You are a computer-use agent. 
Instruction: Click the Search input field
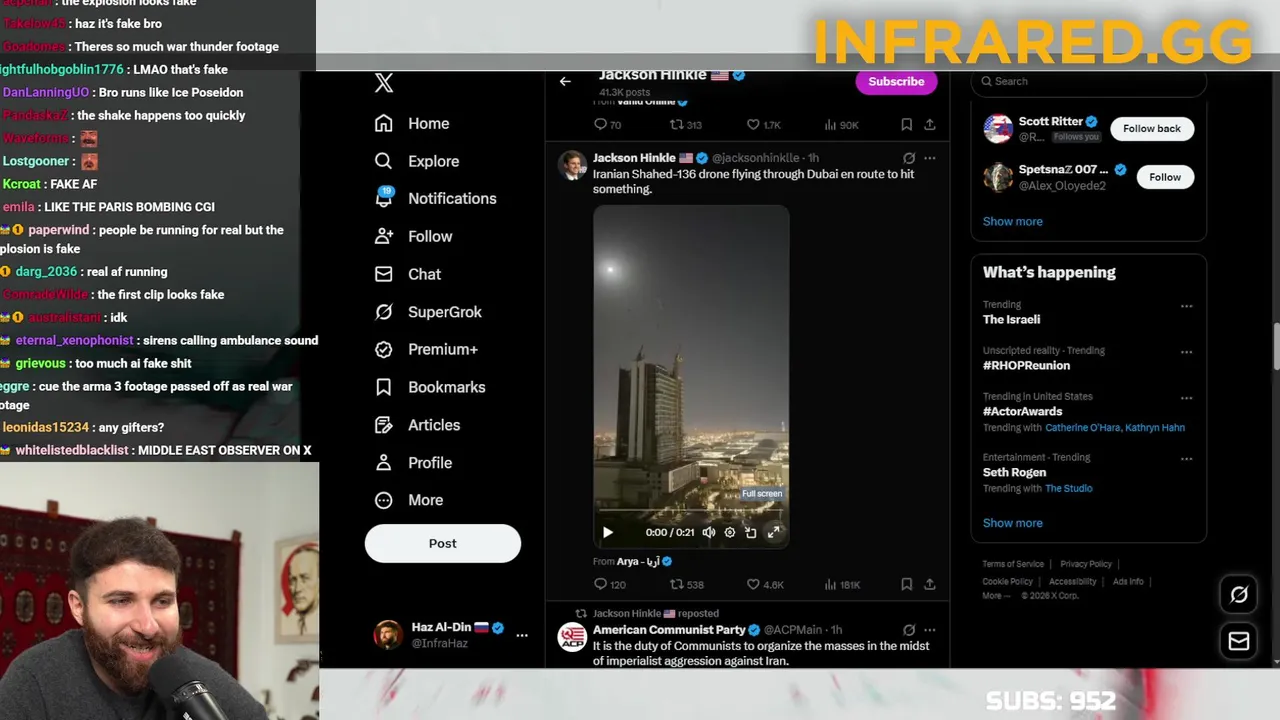(x=1088, y=82)
